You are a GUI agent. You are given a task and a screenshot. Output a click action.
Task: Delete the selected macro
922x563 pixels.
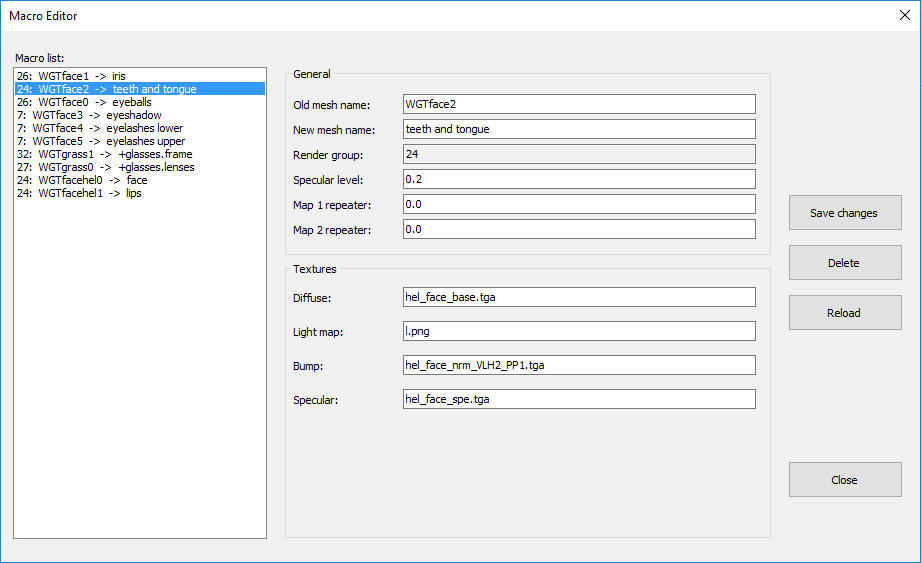tap(845, 263)
